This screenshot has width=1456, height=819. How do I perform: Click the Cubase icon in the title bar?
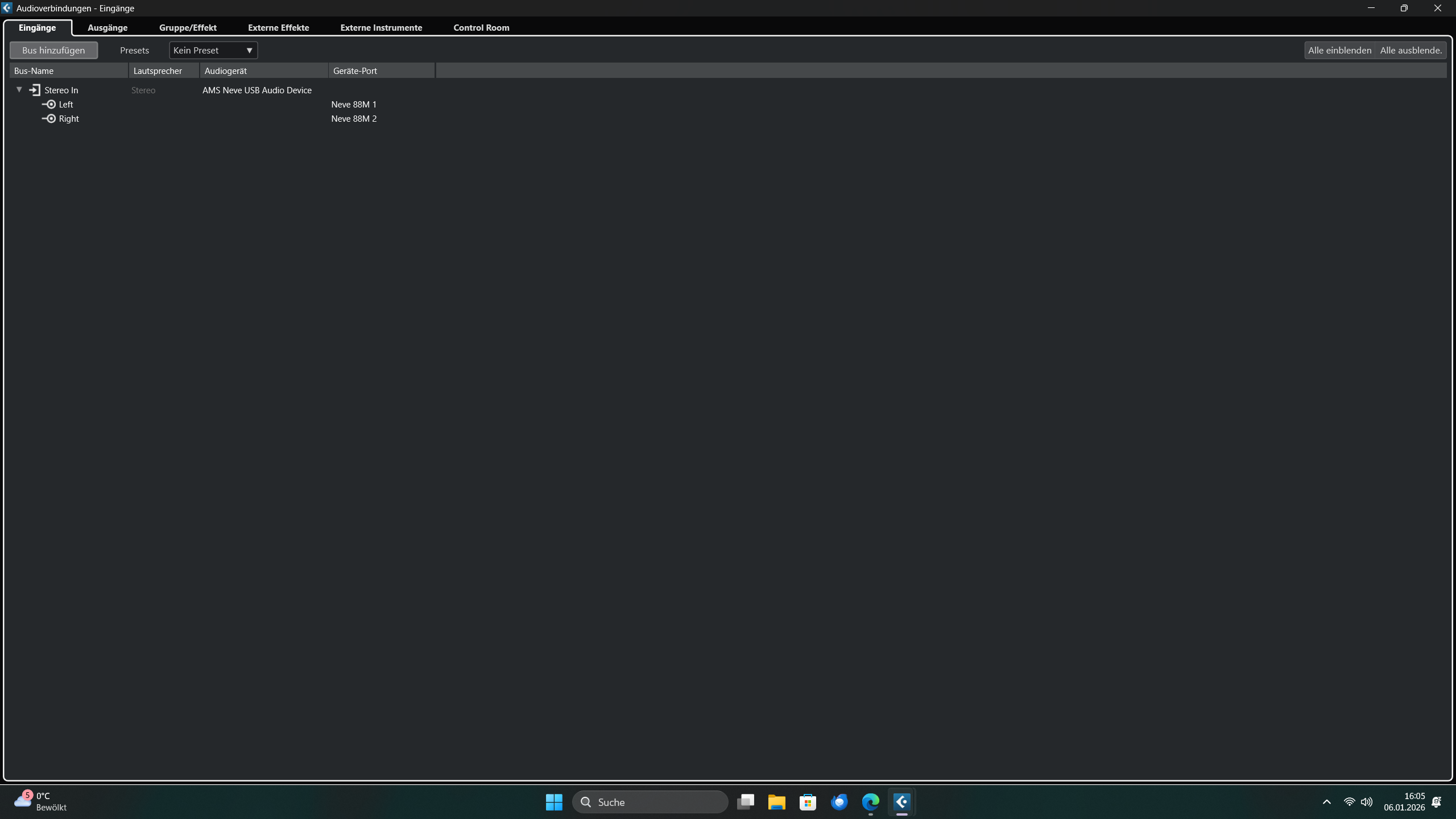(7, 8)
